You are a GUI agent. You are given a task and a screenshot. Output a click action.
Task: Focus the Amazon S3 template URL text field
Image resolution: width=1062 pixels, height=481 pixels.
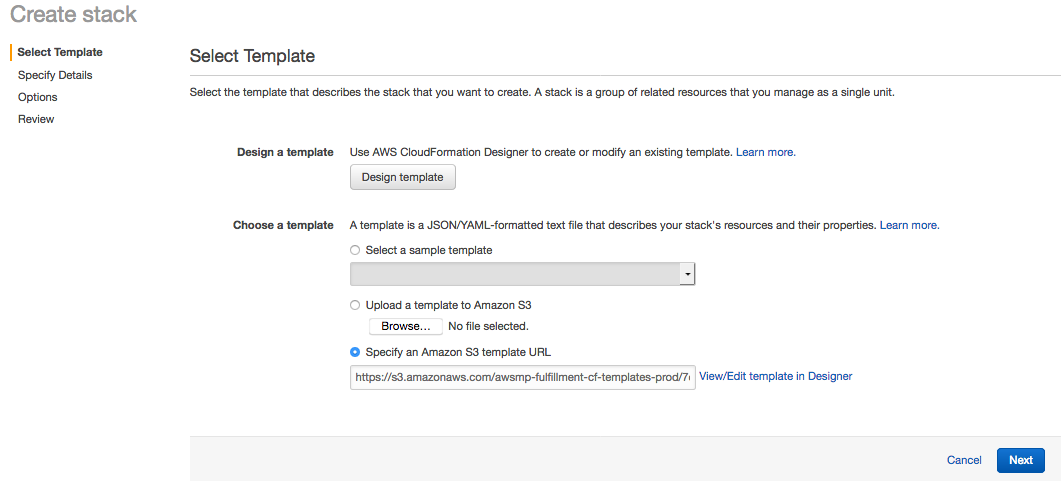pos(522,377)
